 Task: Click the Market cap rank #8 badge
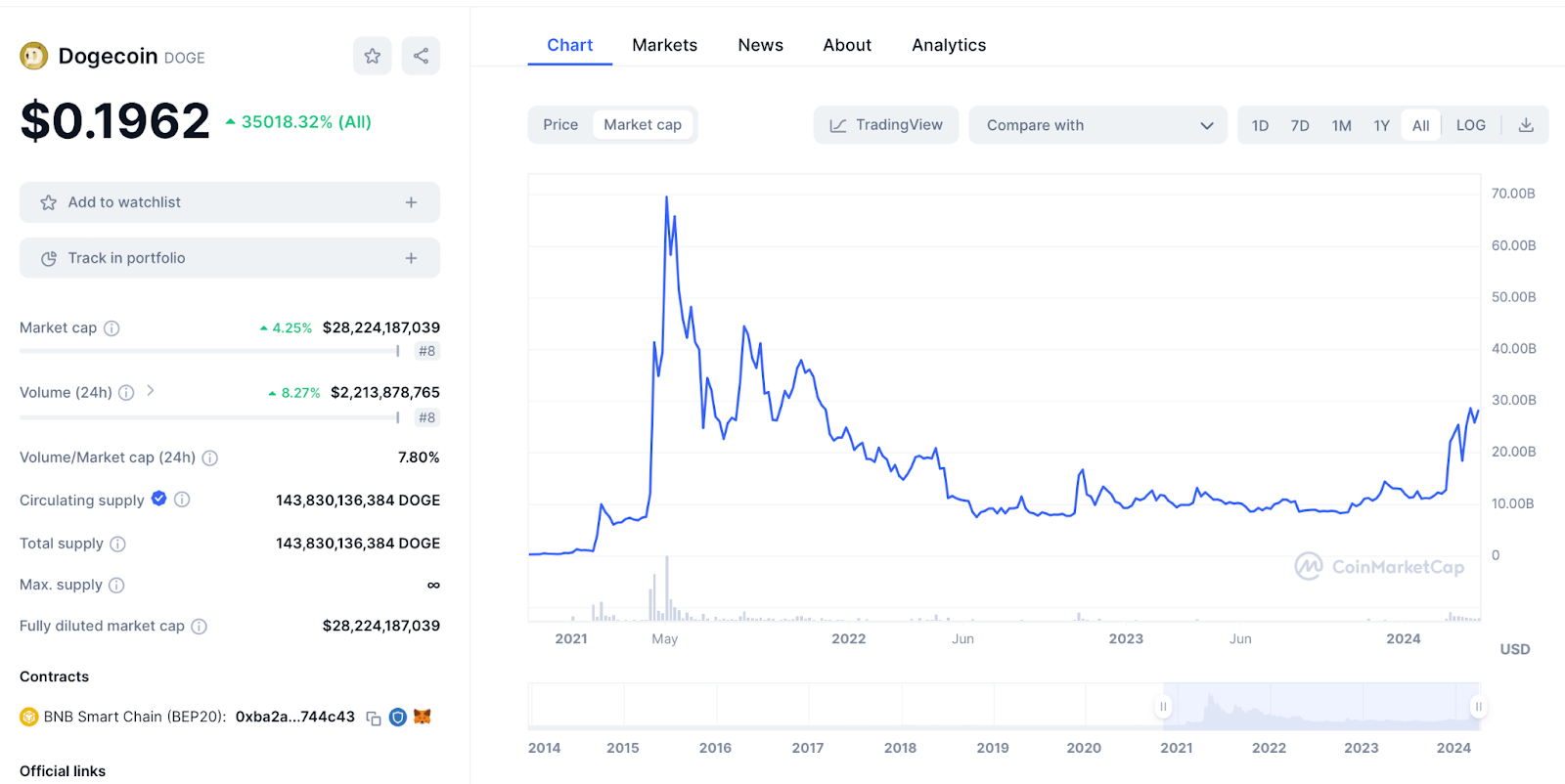pyautogui.click(x=426, y=351)
